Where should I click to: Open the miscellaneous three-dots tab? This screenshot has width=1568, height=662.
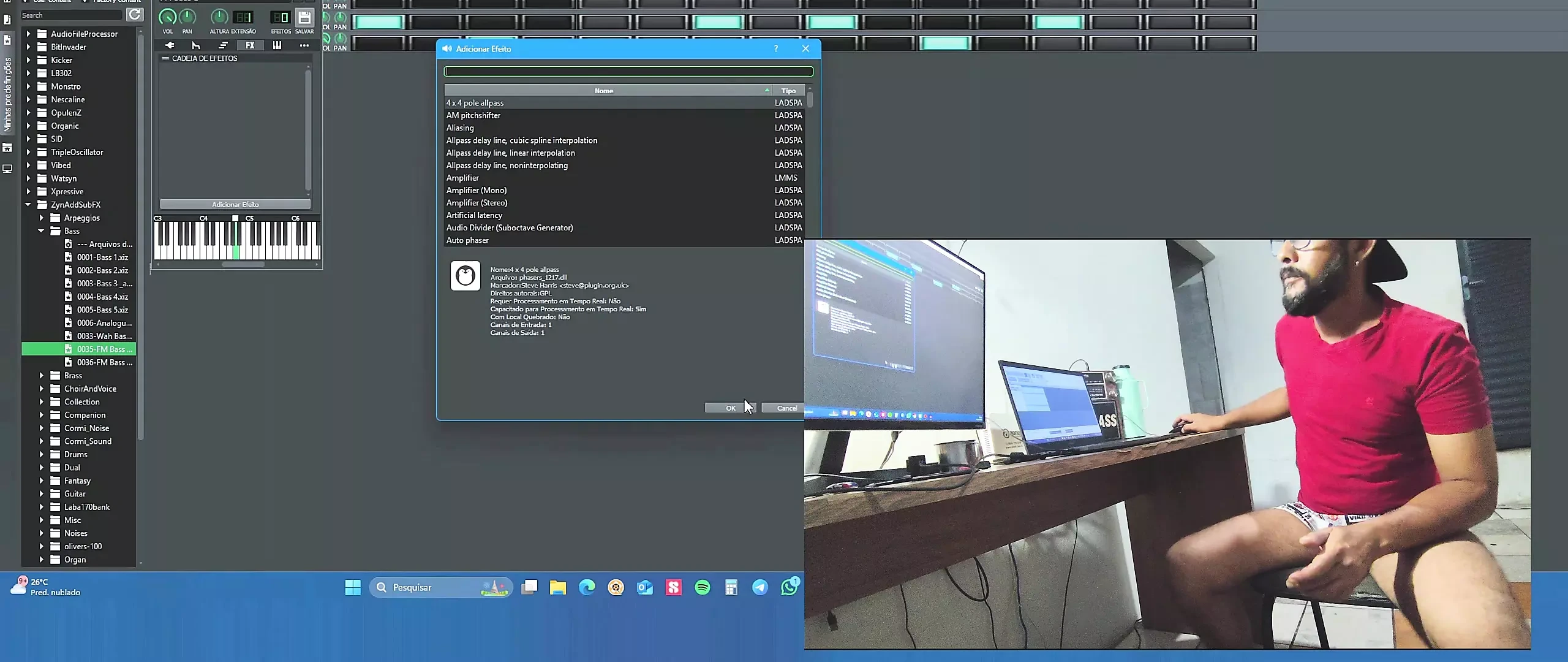coord(304,45)
